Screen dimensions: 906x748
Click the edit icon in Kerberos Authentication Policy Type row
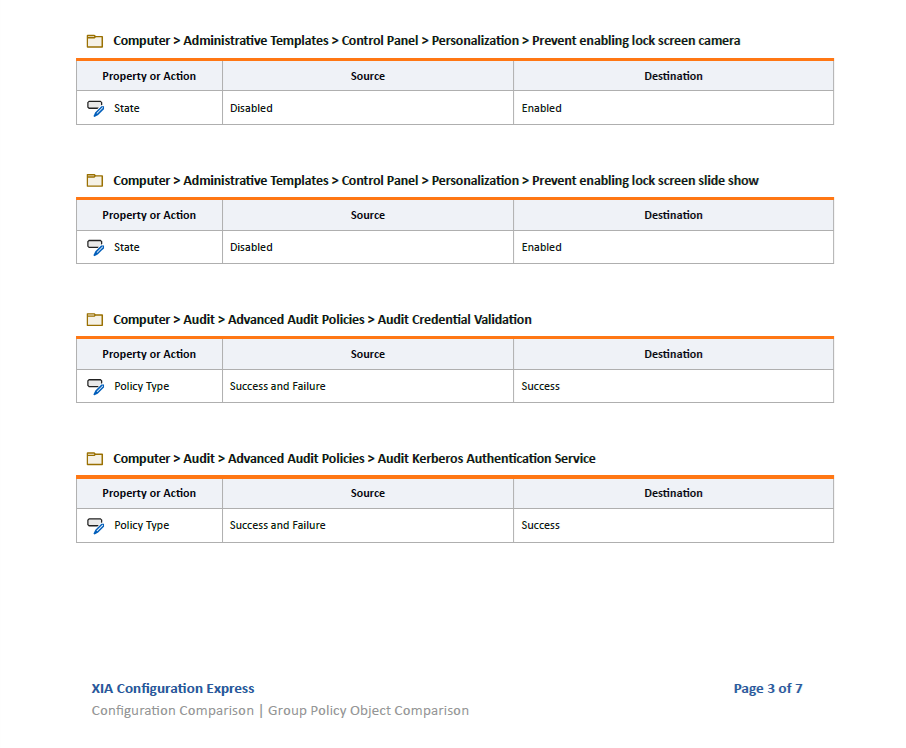pos(96,525)
